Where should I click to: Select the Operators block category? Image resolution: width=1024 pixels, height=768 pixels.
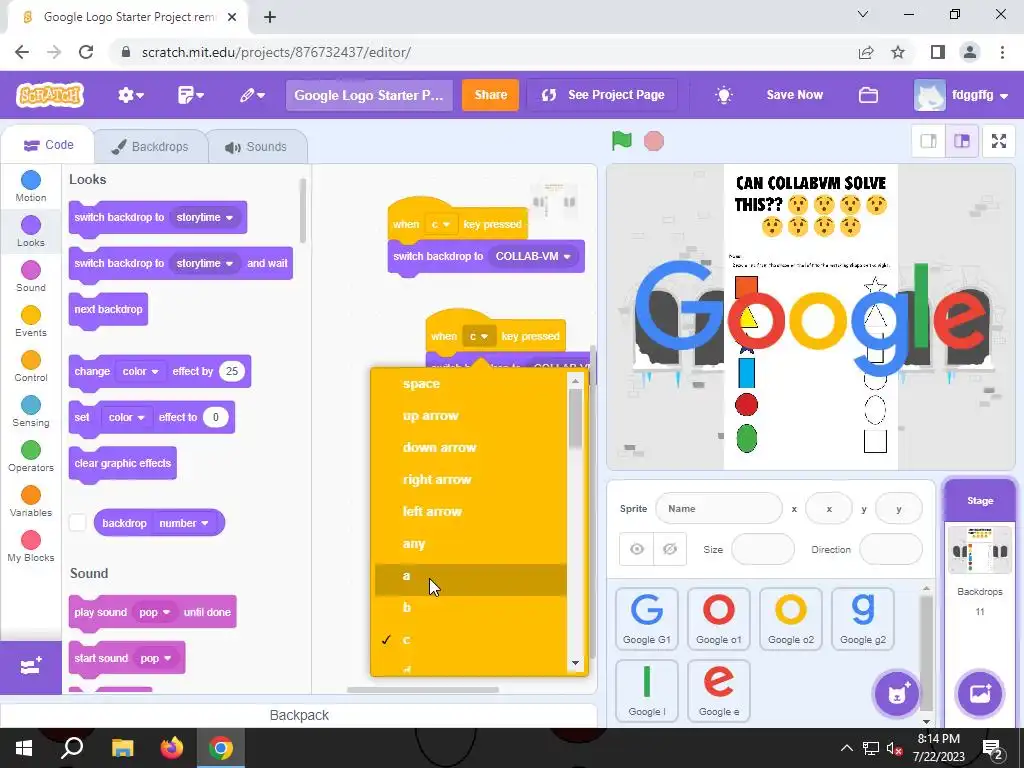(x=31, y=456)
